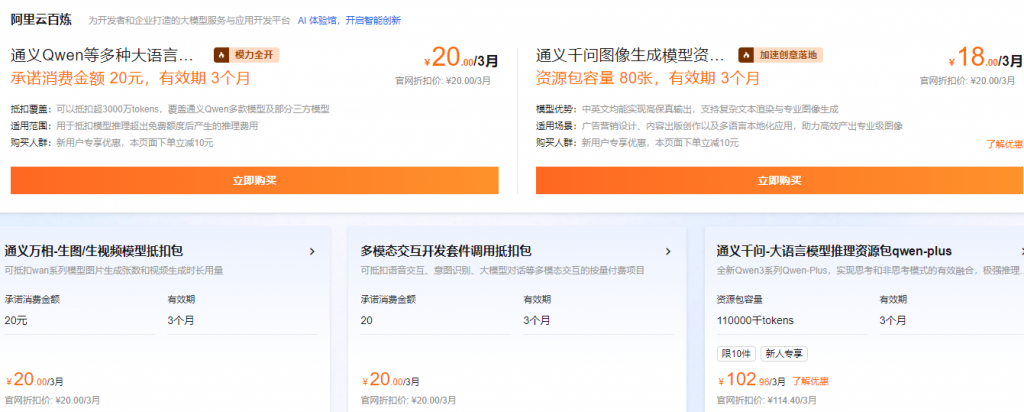Click the ¥20.00/3月 price on 通义万相 card

(35, 380)
